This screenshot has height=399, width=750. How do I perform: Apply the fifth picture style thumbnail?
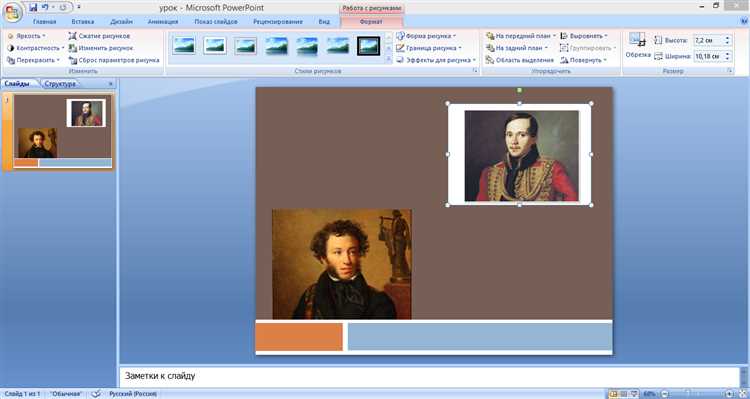[x=307, y=46]
